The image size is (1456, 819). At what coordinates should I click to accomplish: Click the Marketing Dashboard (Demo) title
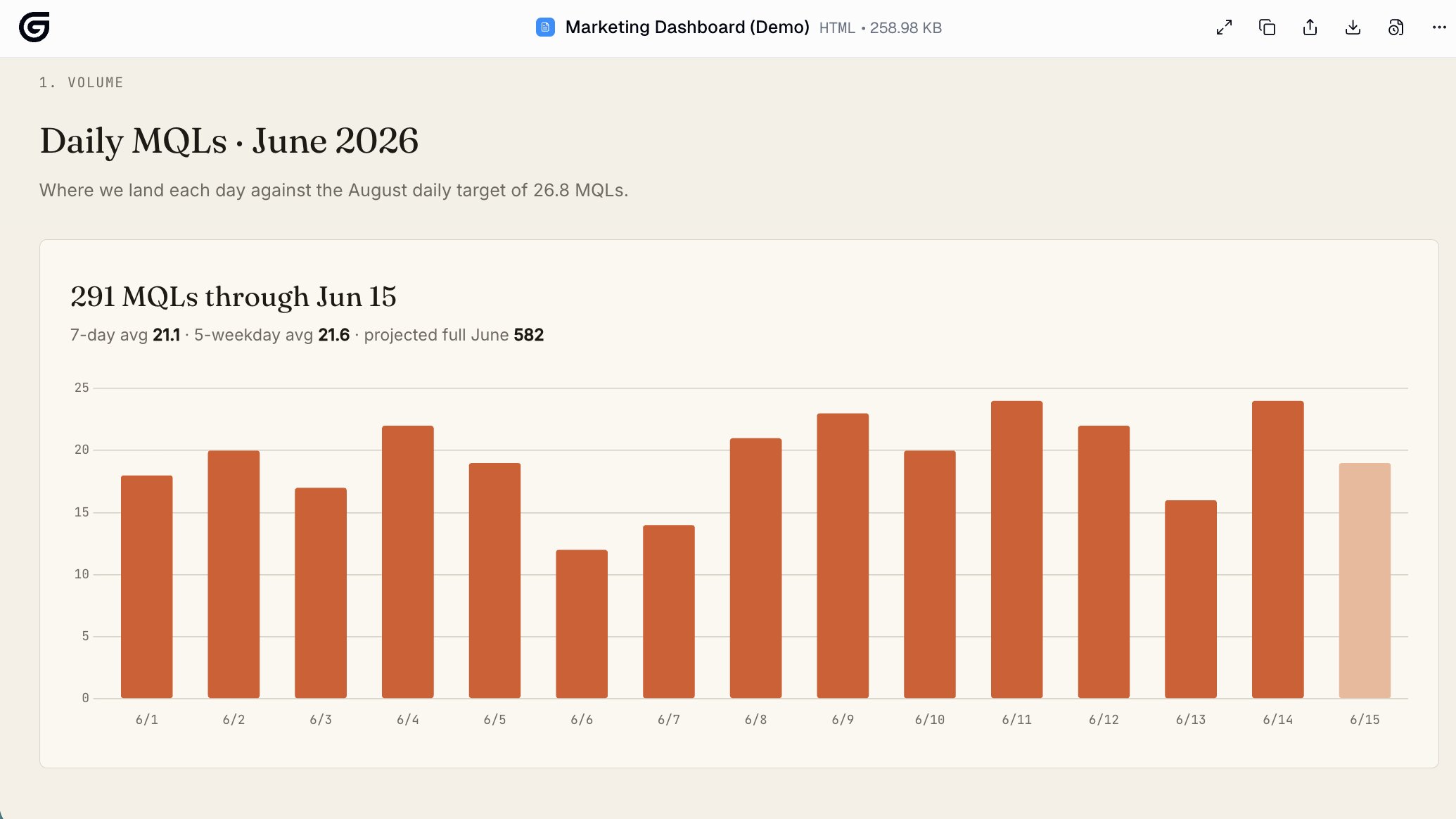click(687, 27)
